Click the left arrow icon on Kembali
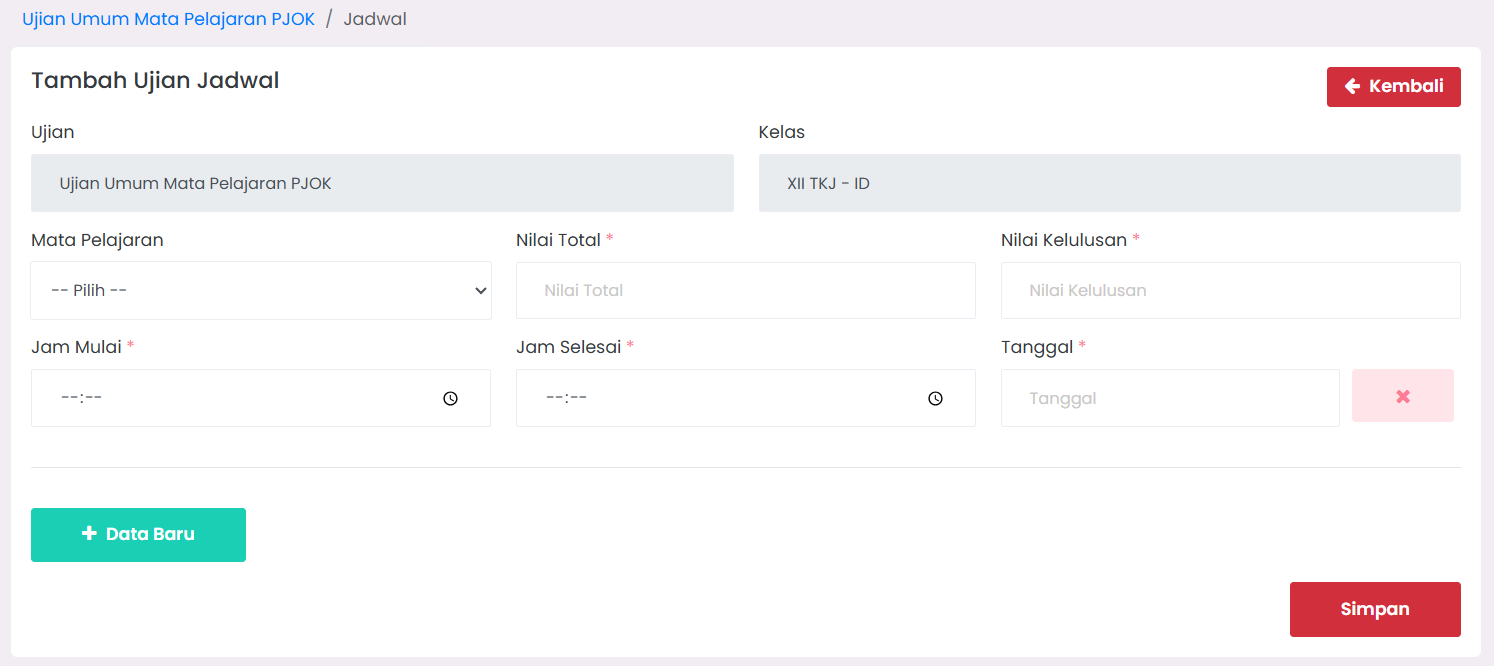The height and width of the screenshot is (666, 1494). (1352, 87)
